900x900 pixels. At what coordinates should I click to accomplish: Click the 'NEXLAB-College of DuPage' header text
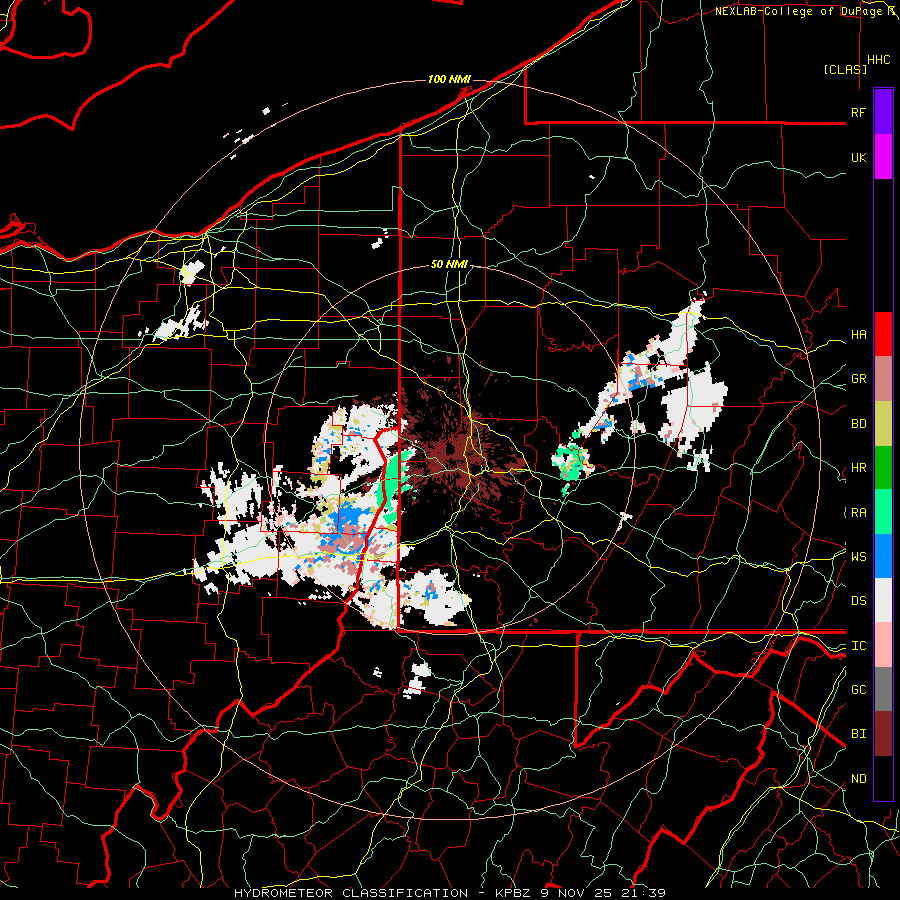800,11
